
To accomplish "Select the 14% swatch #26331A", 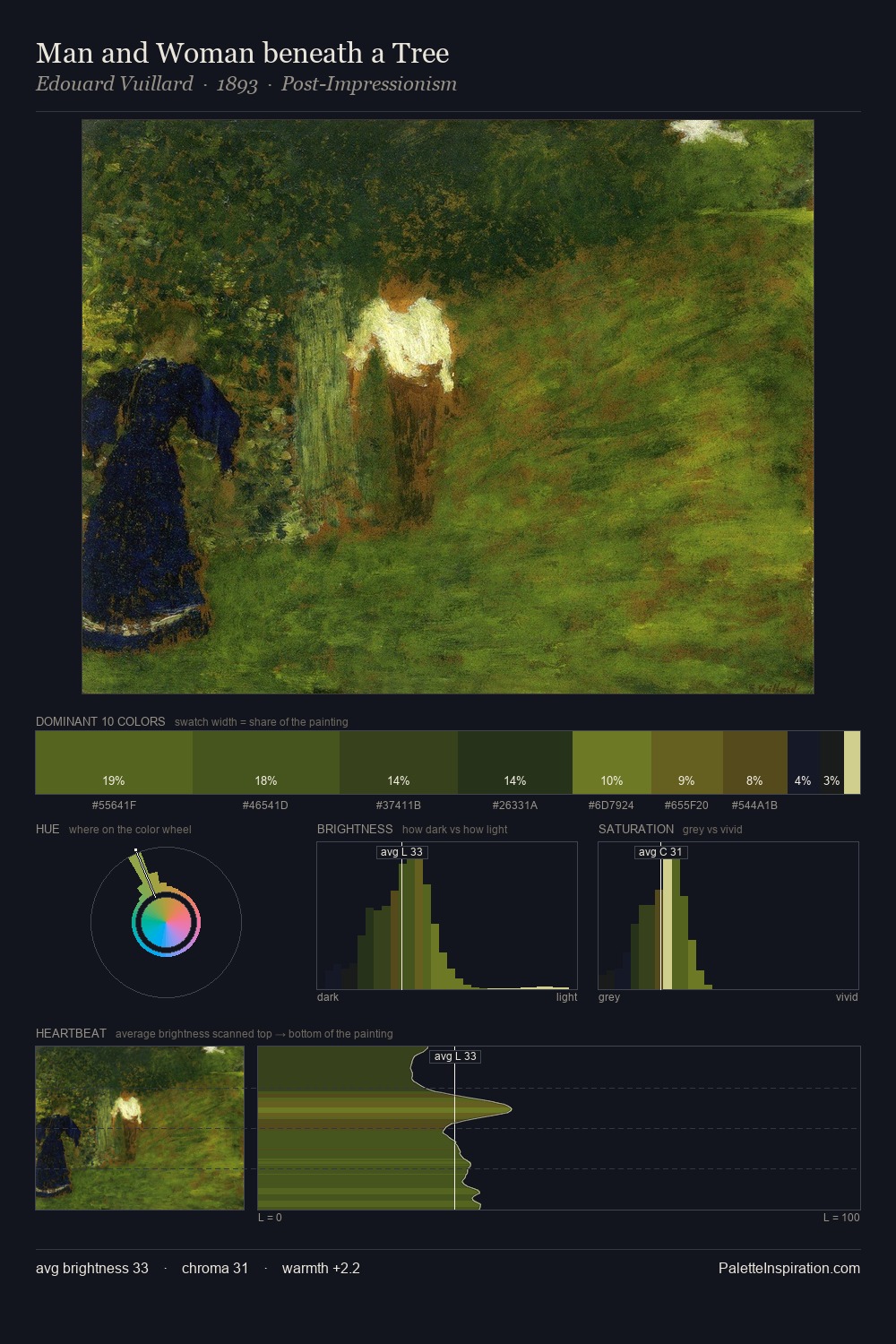I will 515,762.
